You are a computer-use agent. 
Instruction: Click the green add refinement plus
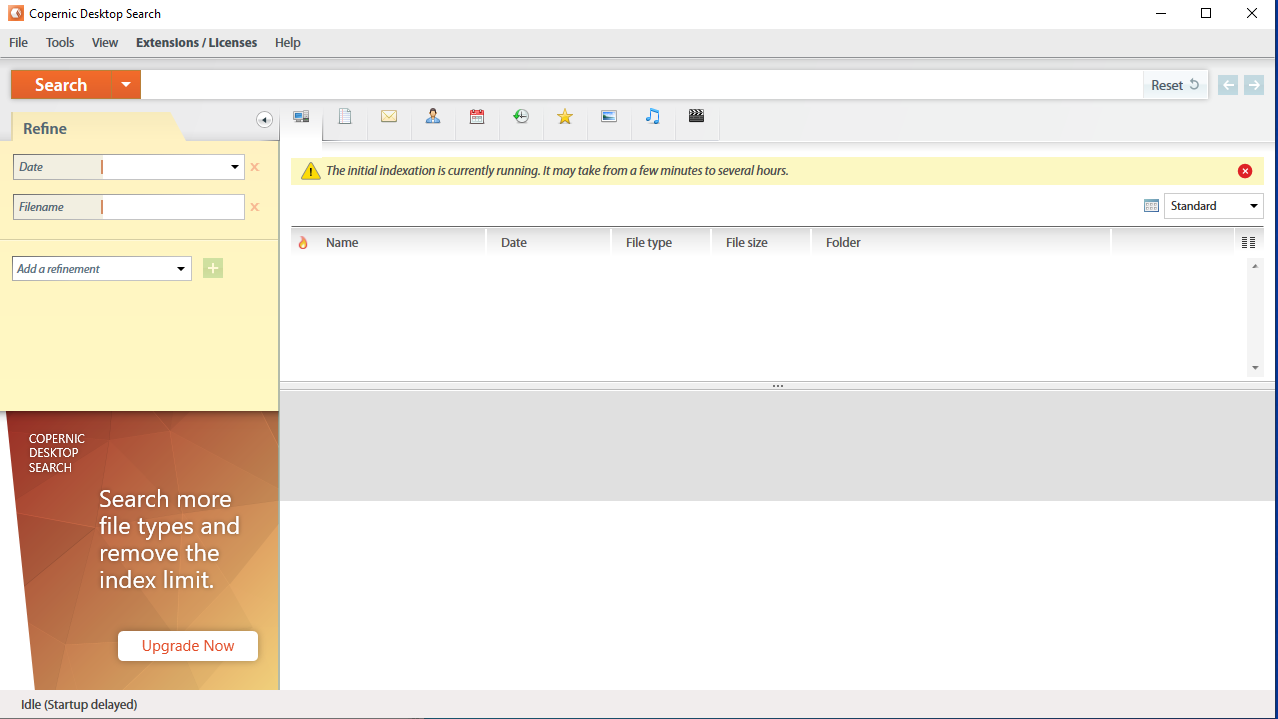[x=213, y=268]
